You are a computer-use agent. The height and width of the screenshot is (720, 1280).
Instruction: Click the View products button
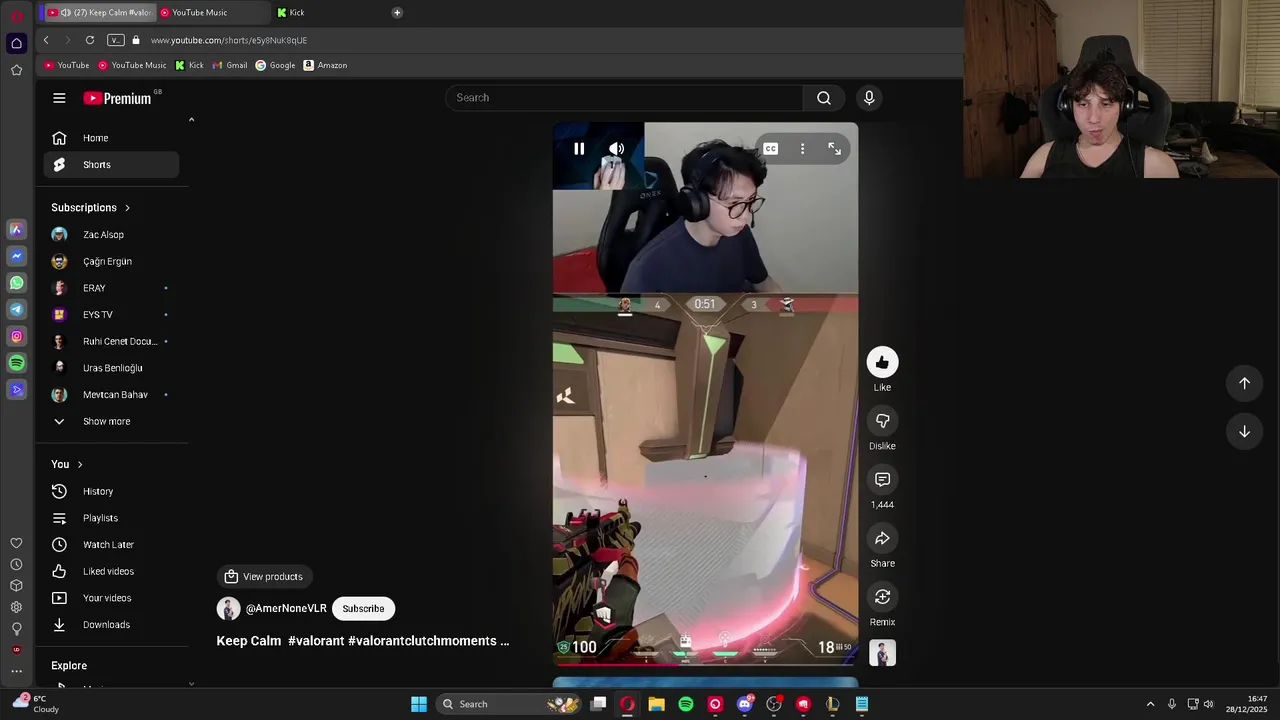264,577
